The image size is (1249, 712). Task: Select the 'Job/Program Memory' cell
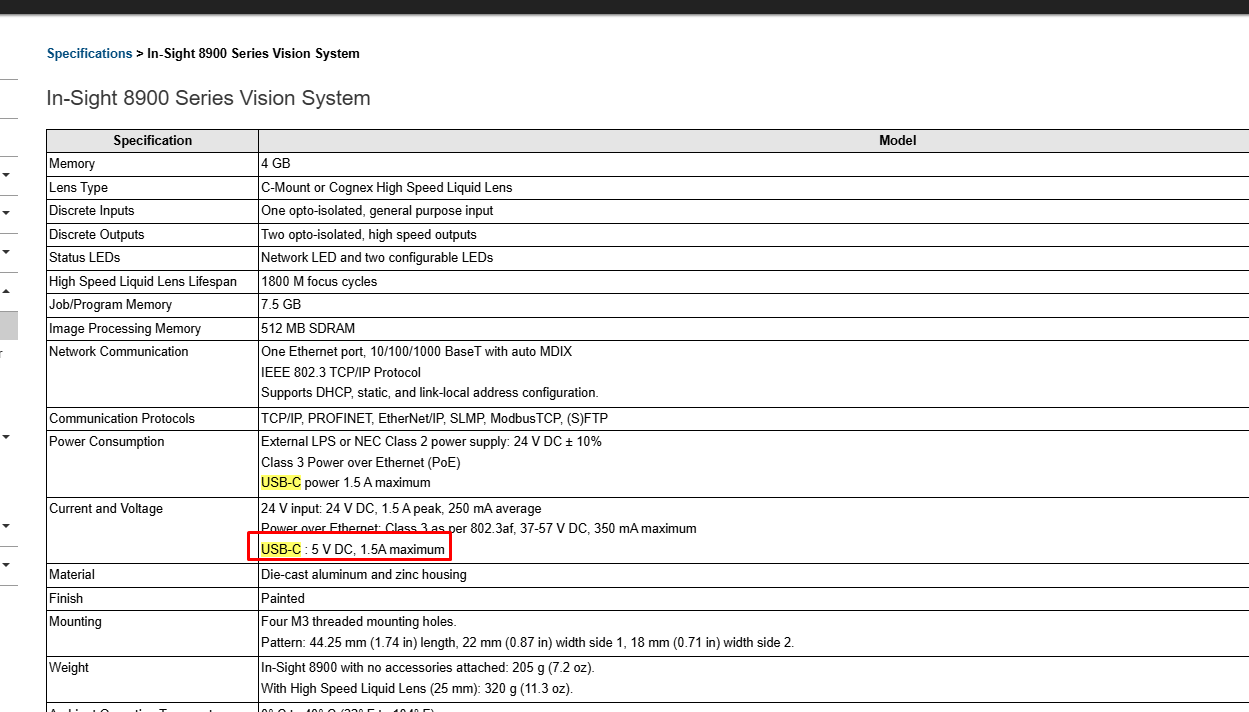(152, 305)
